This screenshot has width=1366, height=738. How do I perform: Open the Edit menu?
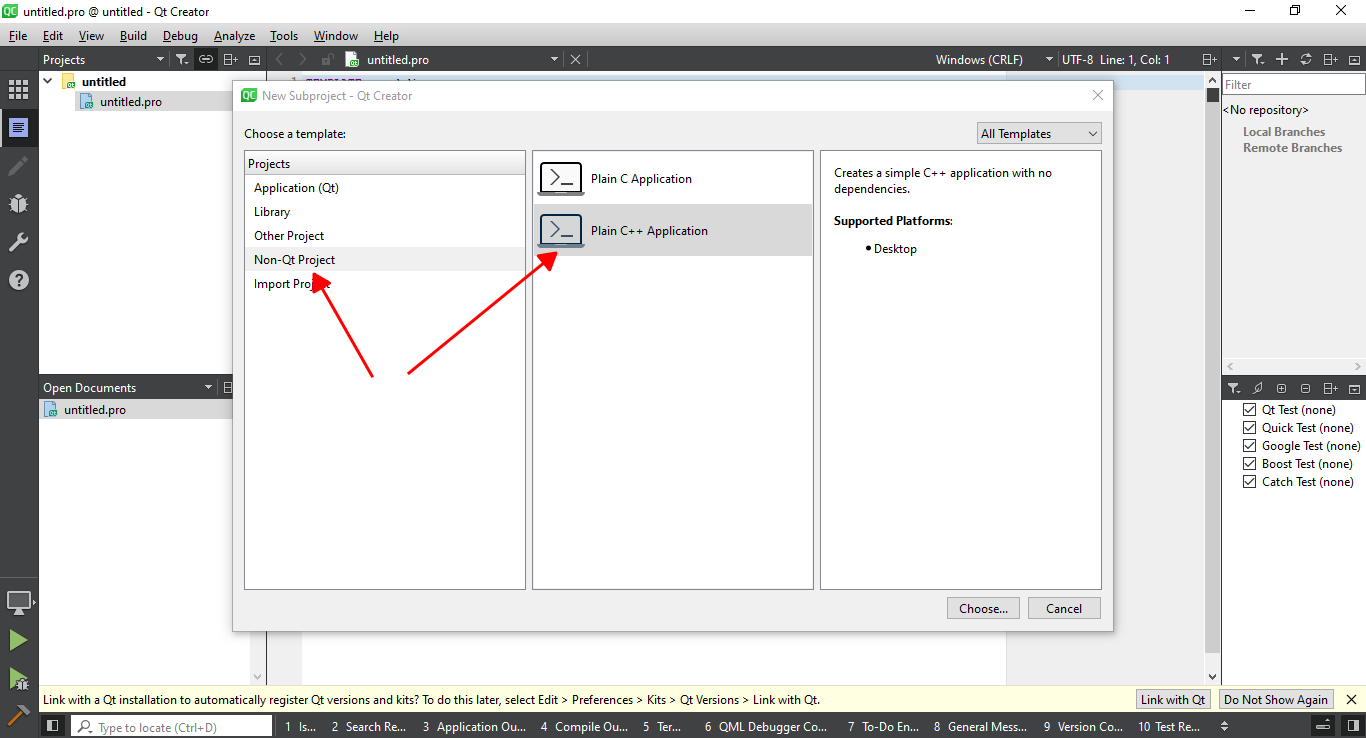click(53, 36)
